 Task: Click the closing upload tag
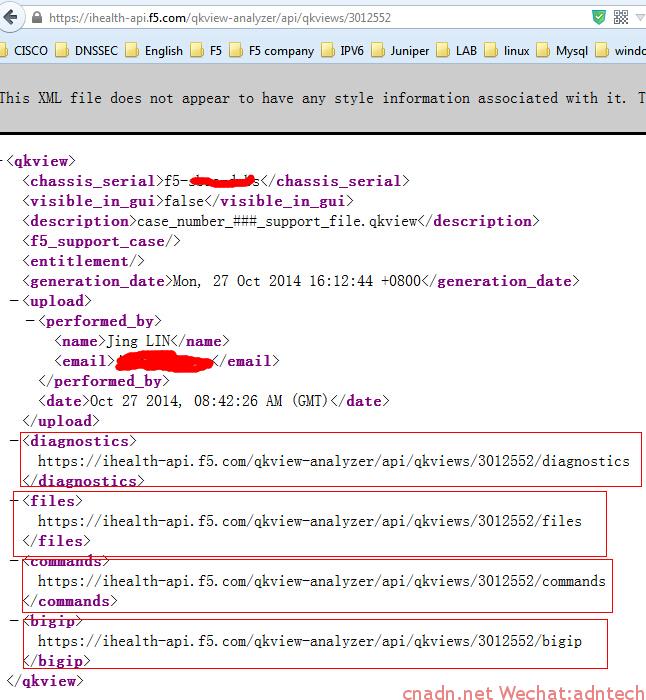tap(61, 421)
